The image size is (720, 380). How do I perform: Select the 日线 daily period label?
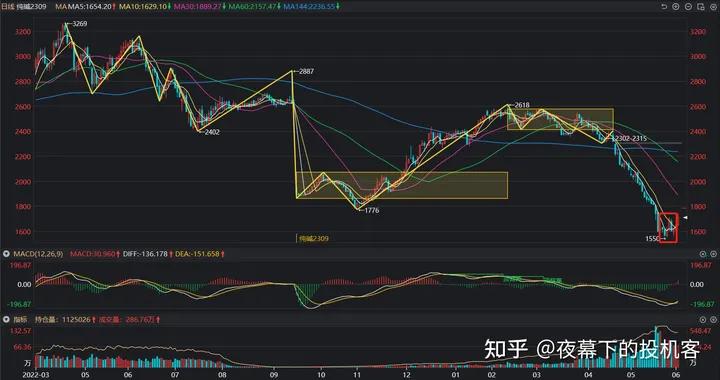[9, 6]
